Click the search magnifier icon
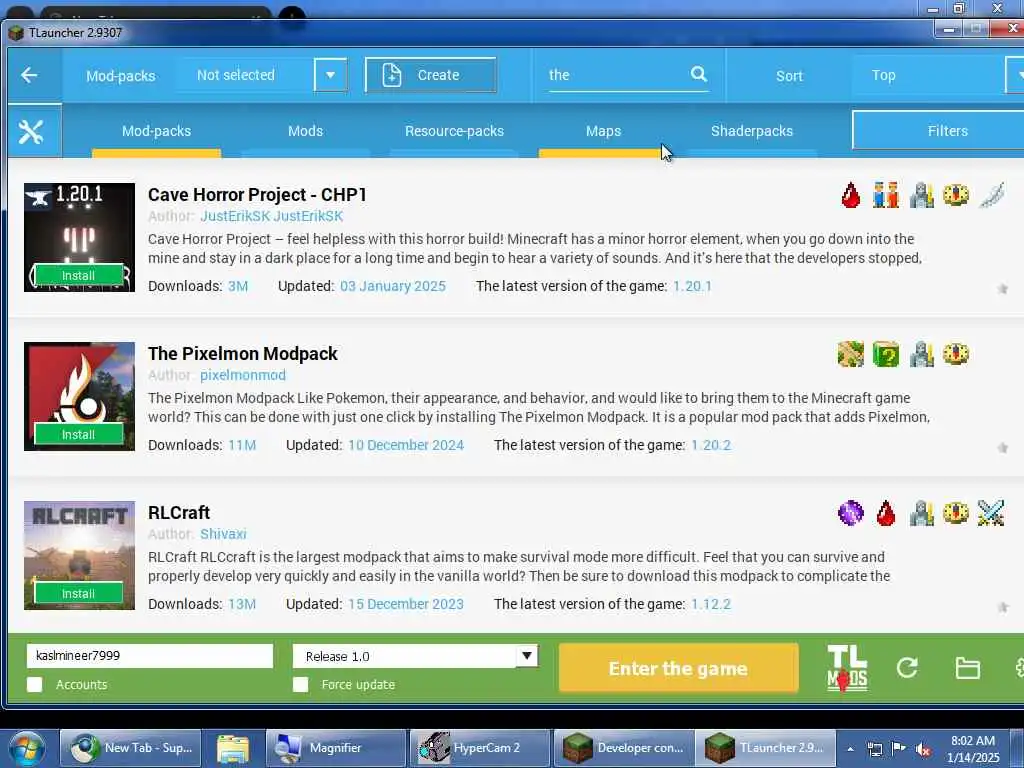Image resolution: width=1024 pixels, height=768 pixels. 699,74
